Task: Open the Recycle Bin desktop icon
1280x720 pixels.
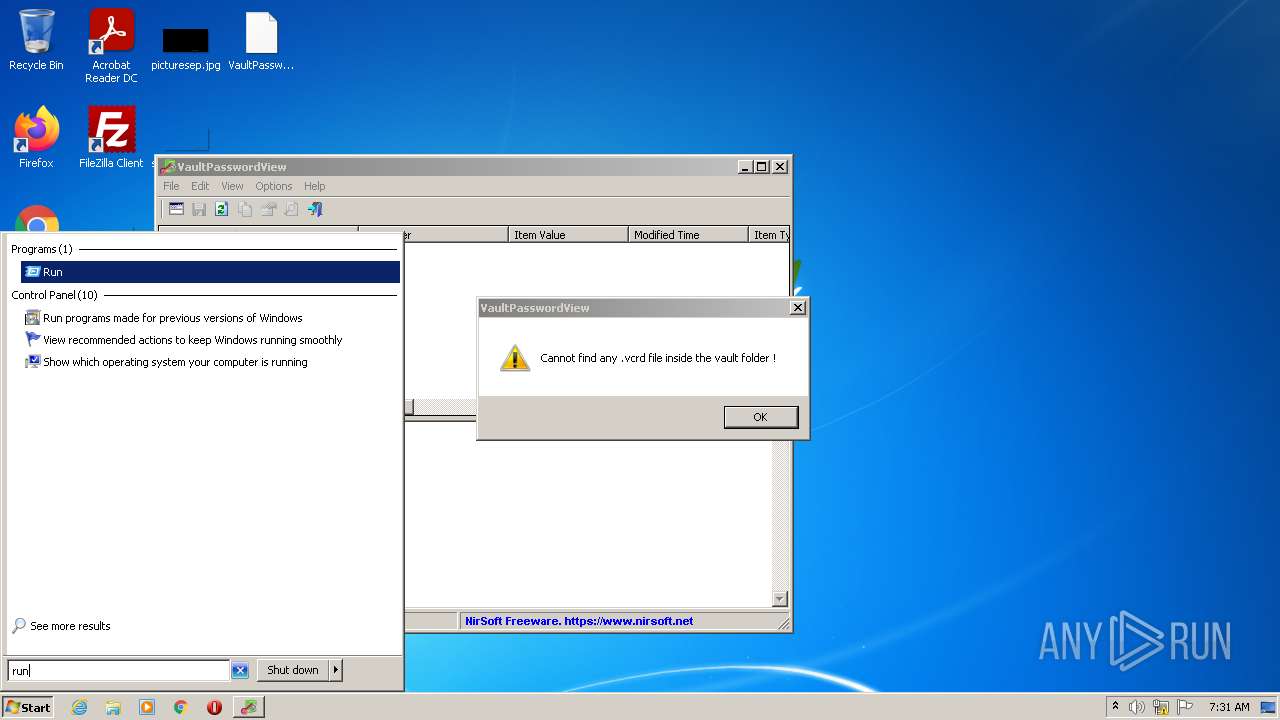Action: 36,40
